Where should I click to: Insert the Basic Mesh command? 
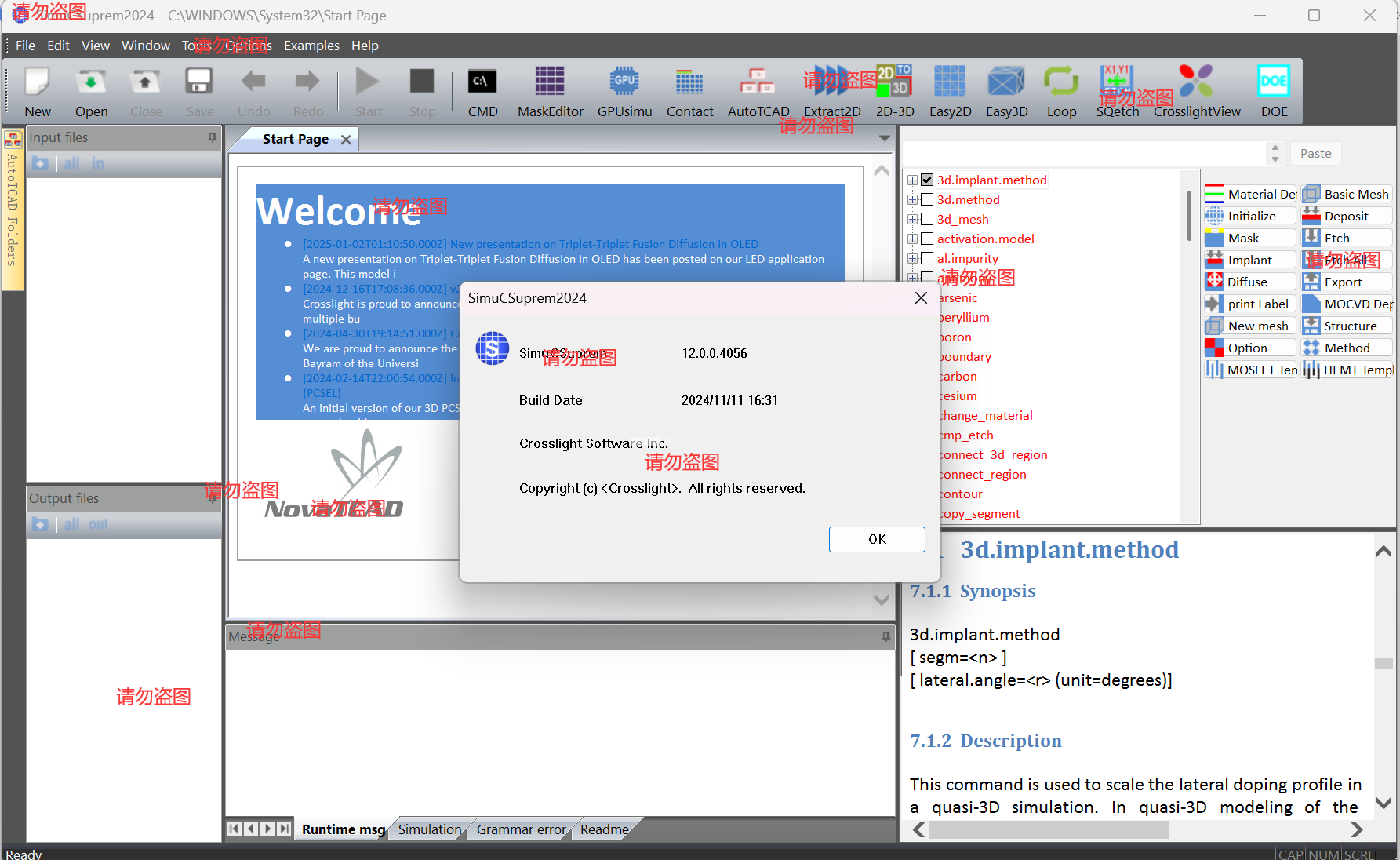tap(1347, 194)
